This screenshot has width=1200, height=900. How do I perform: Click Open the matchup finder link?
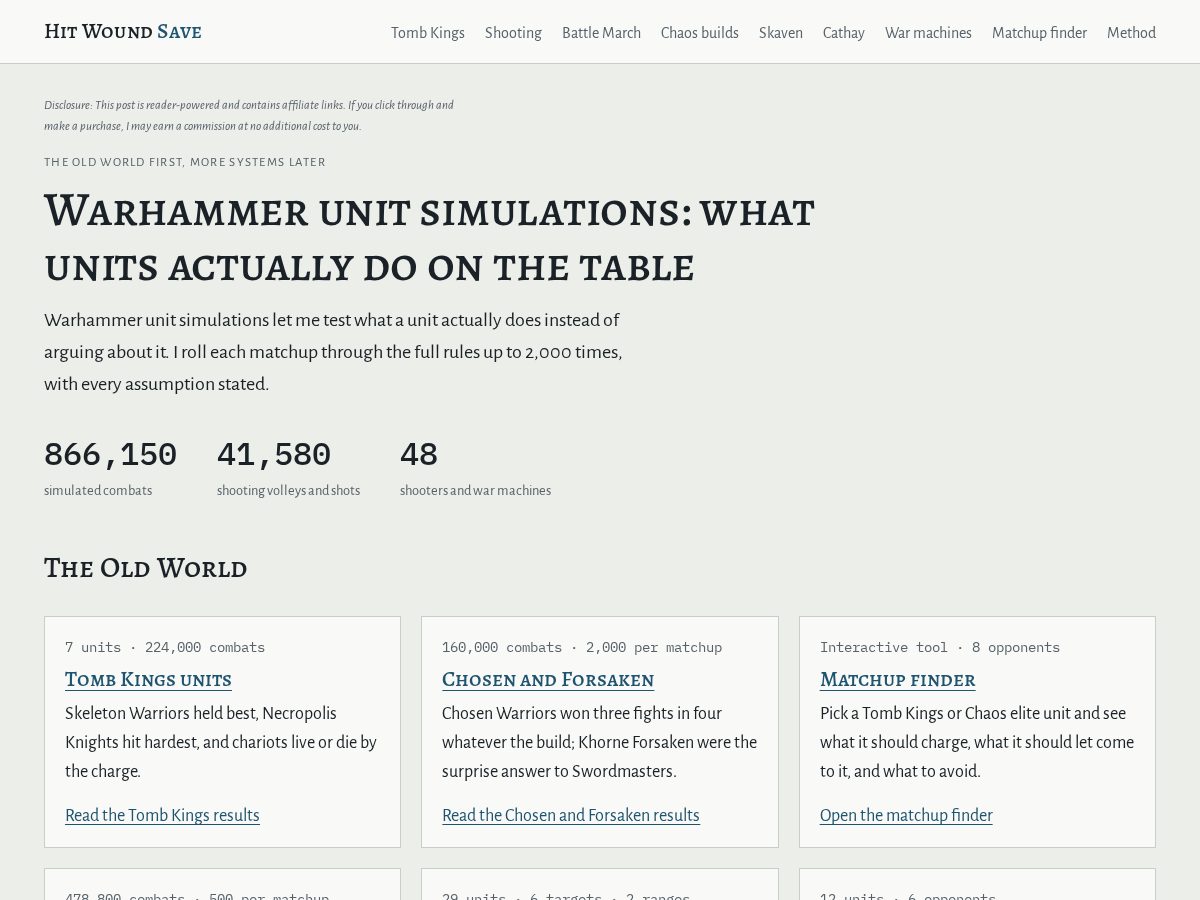(906, 815)
